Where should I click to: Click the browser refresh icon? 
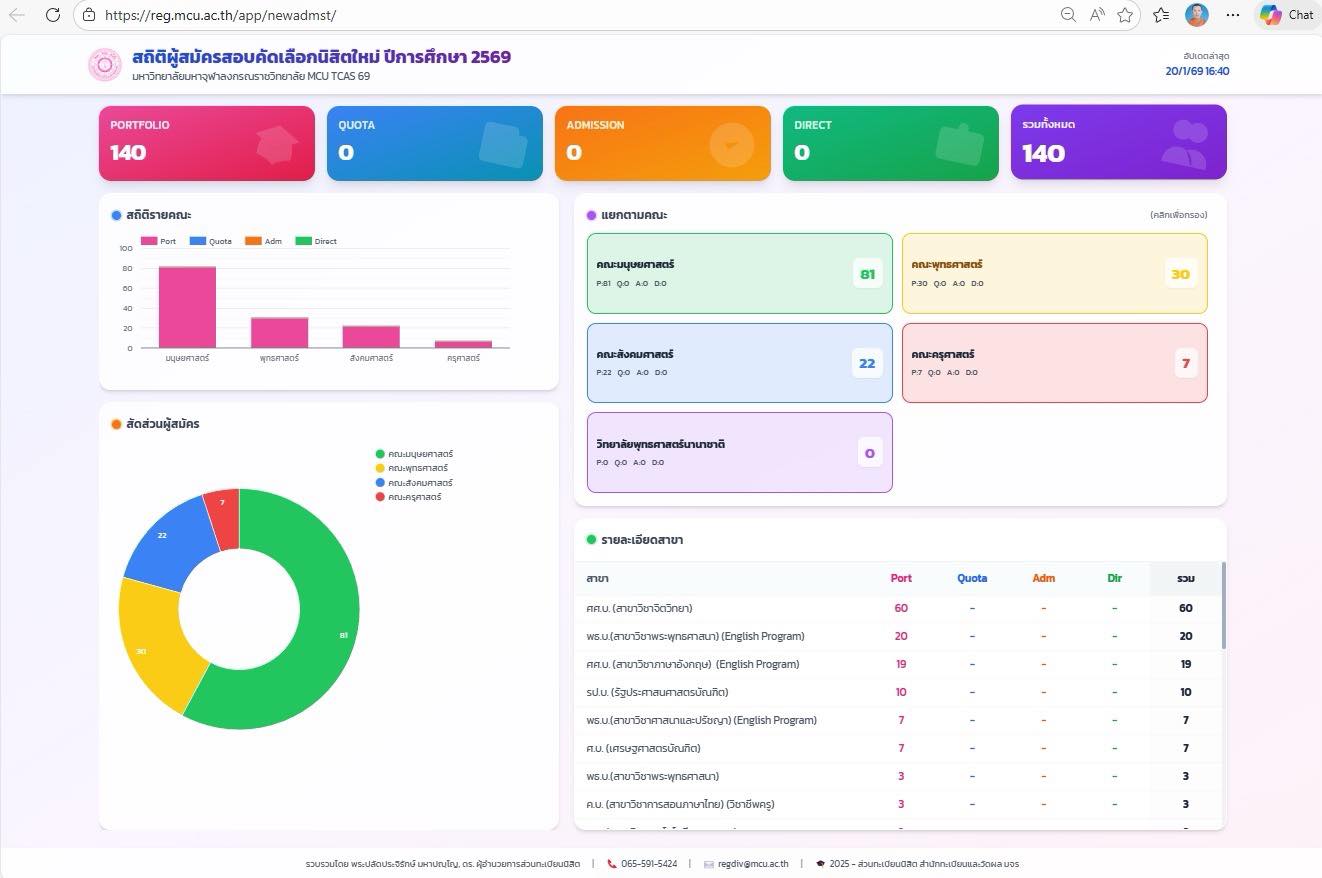[x=53, y=15]
